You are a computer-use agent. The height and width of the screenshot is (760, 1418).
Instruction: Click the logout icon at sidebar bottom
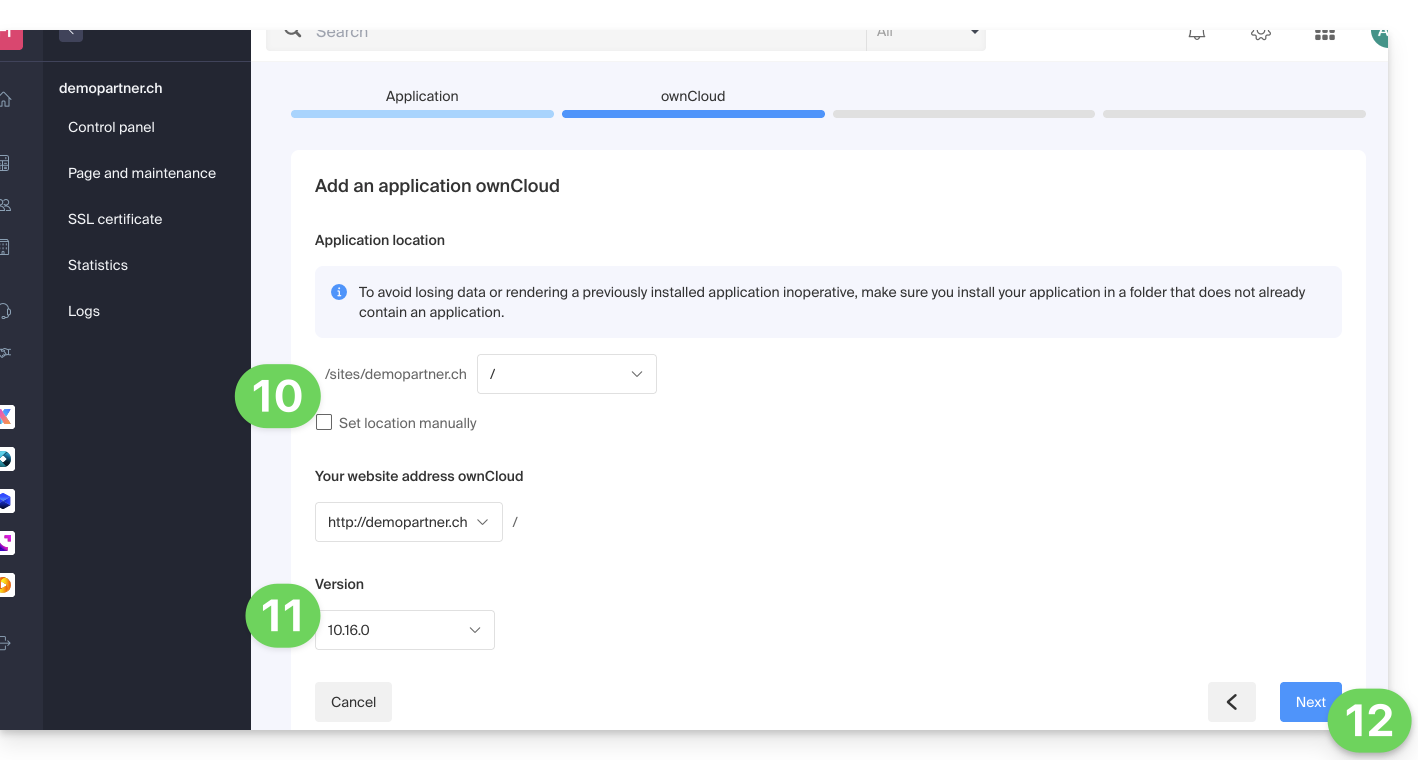[x=6, y=643]
